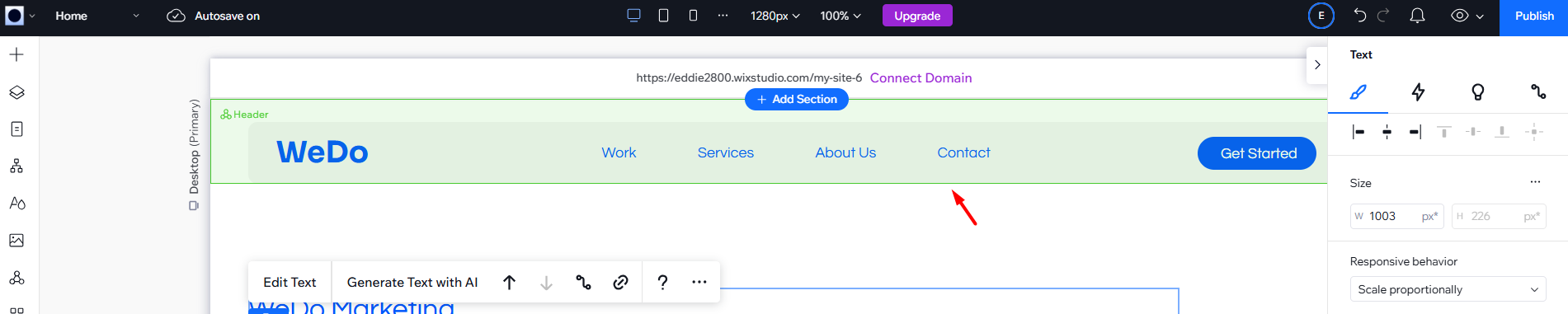
Task: Open the Add Elements panel
Action: click(x=16, y=54)
